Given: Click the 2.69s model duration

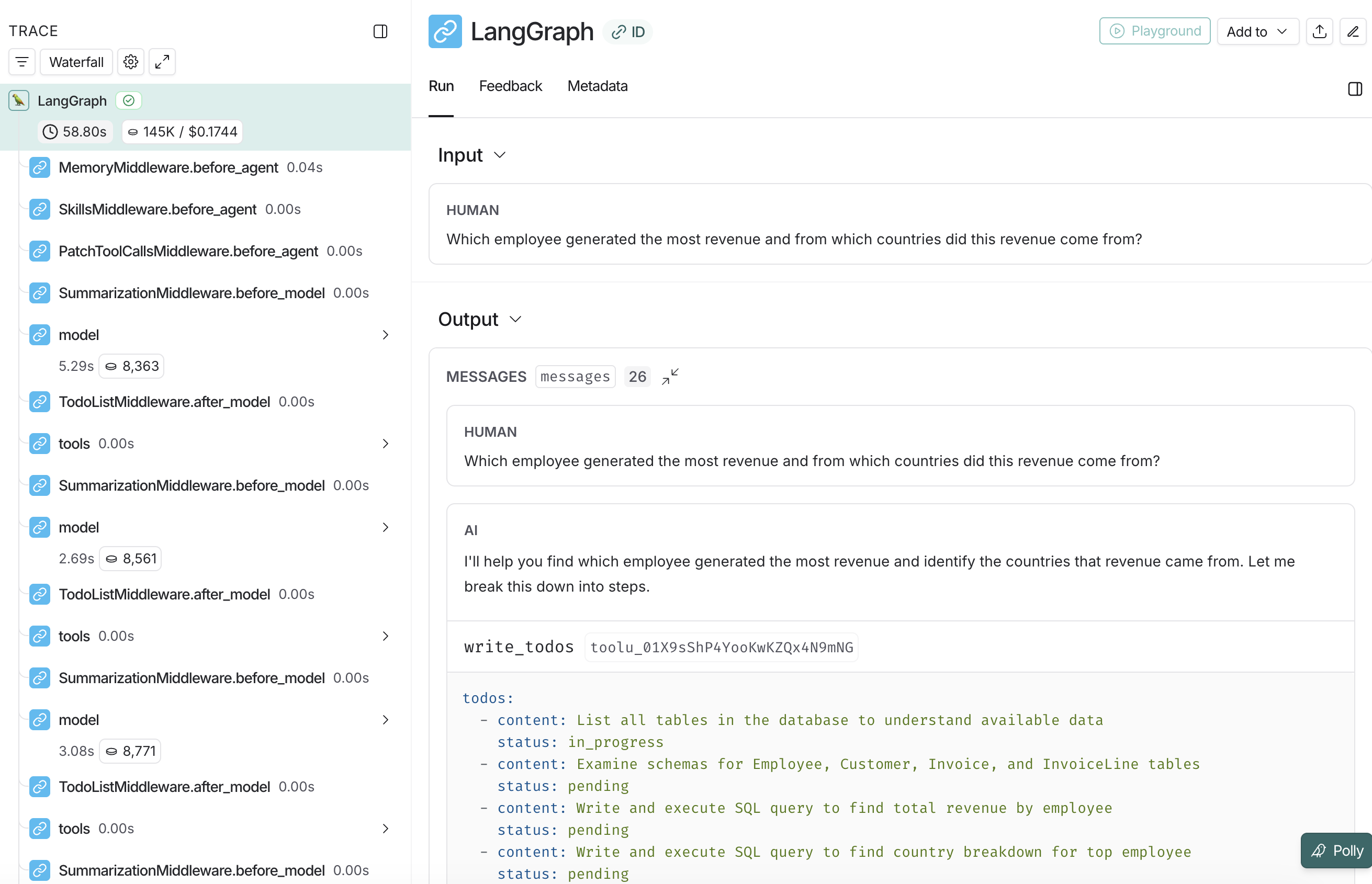Looking at the screenshot, I should (x=76, y=559).
